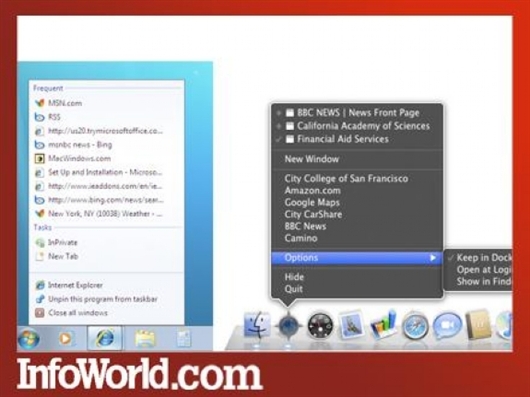Open the Mail stamp icon in Dock
530x397 pixels.
coord(352,325)
